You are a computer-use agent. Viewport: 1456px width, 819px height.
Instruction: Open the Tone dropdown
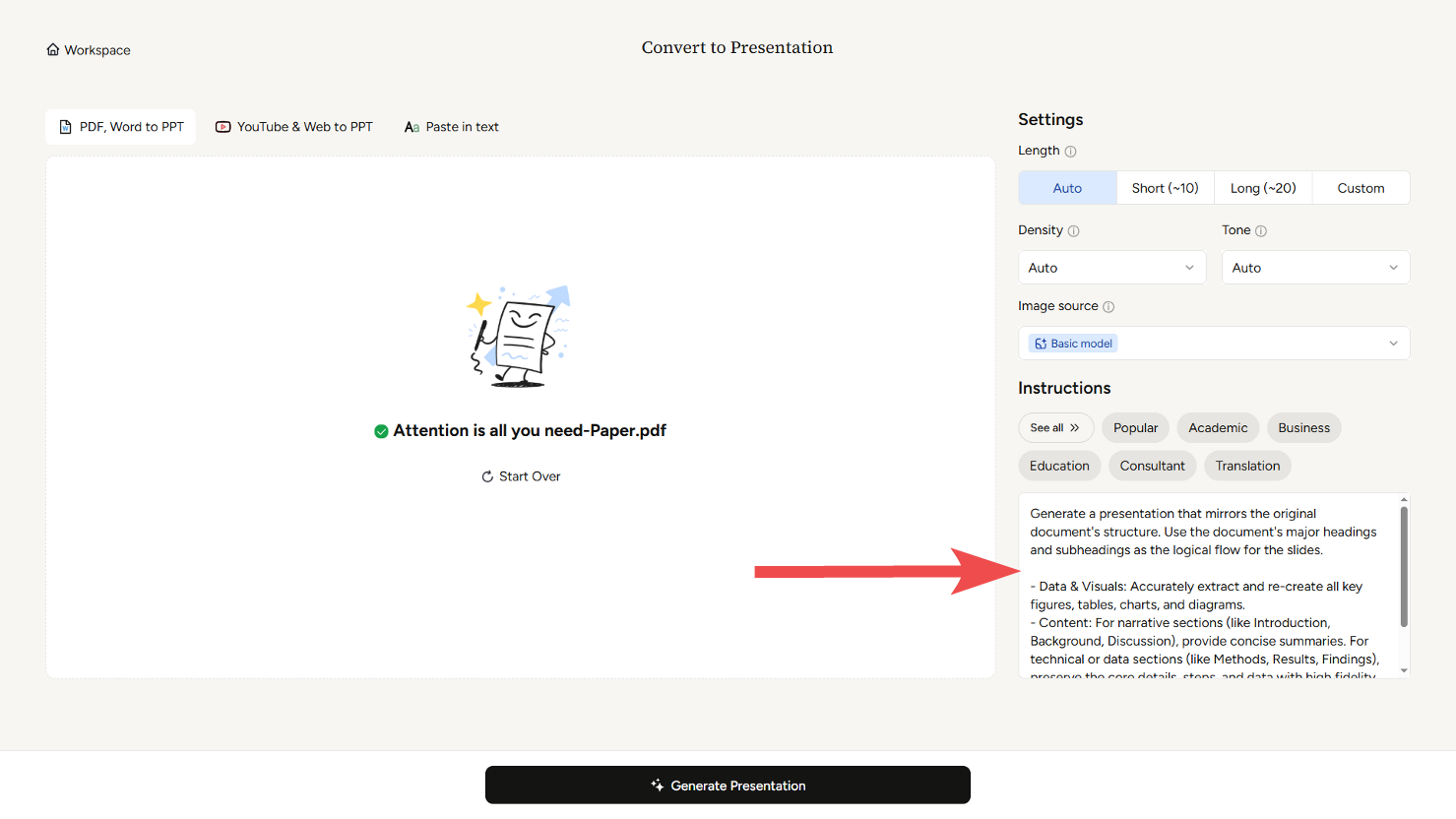coord(1315,268)
